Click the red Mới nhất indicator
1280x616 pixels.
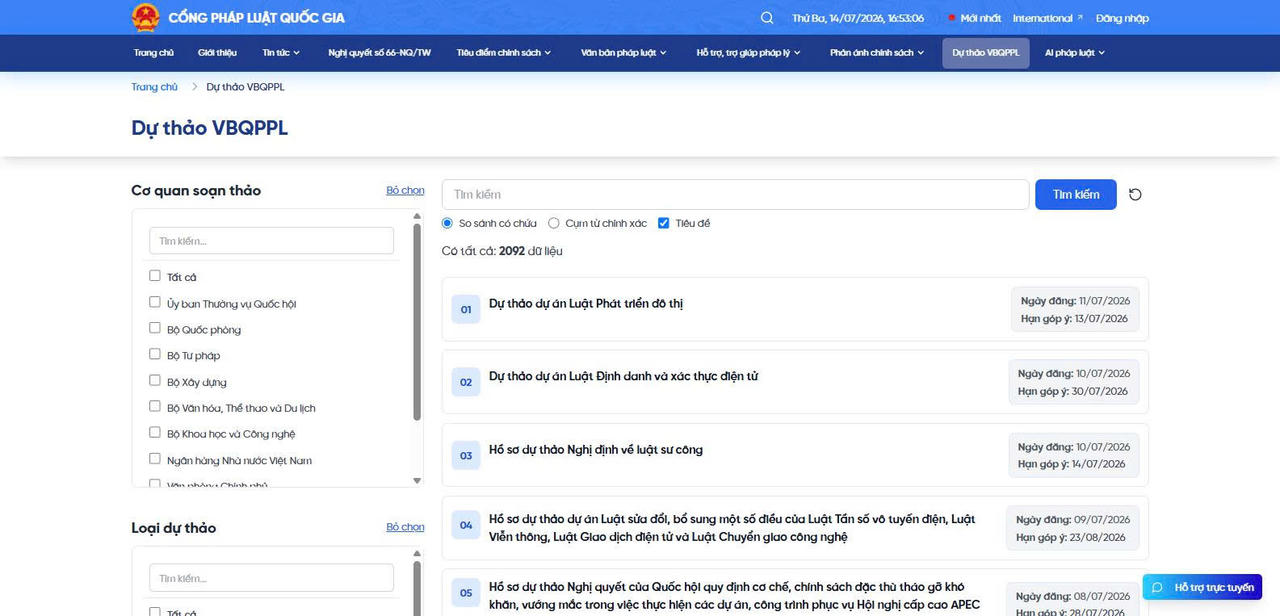pos(952,18)
